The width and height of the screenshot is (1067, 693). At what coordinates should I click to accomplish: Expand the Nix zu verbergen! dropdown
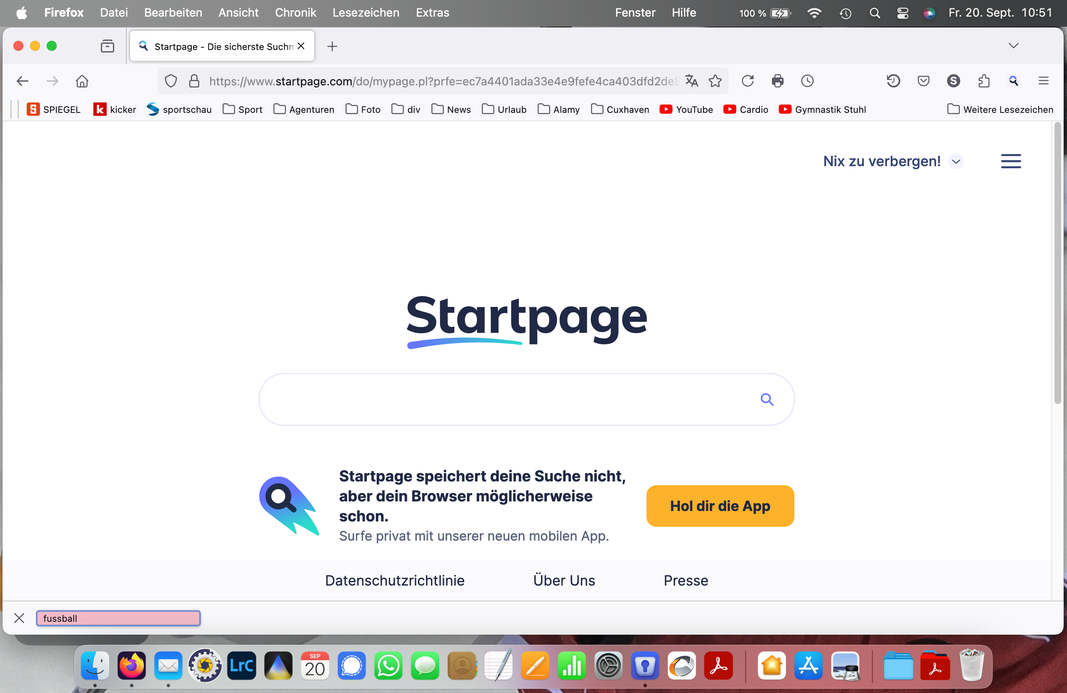pos(955,161)
